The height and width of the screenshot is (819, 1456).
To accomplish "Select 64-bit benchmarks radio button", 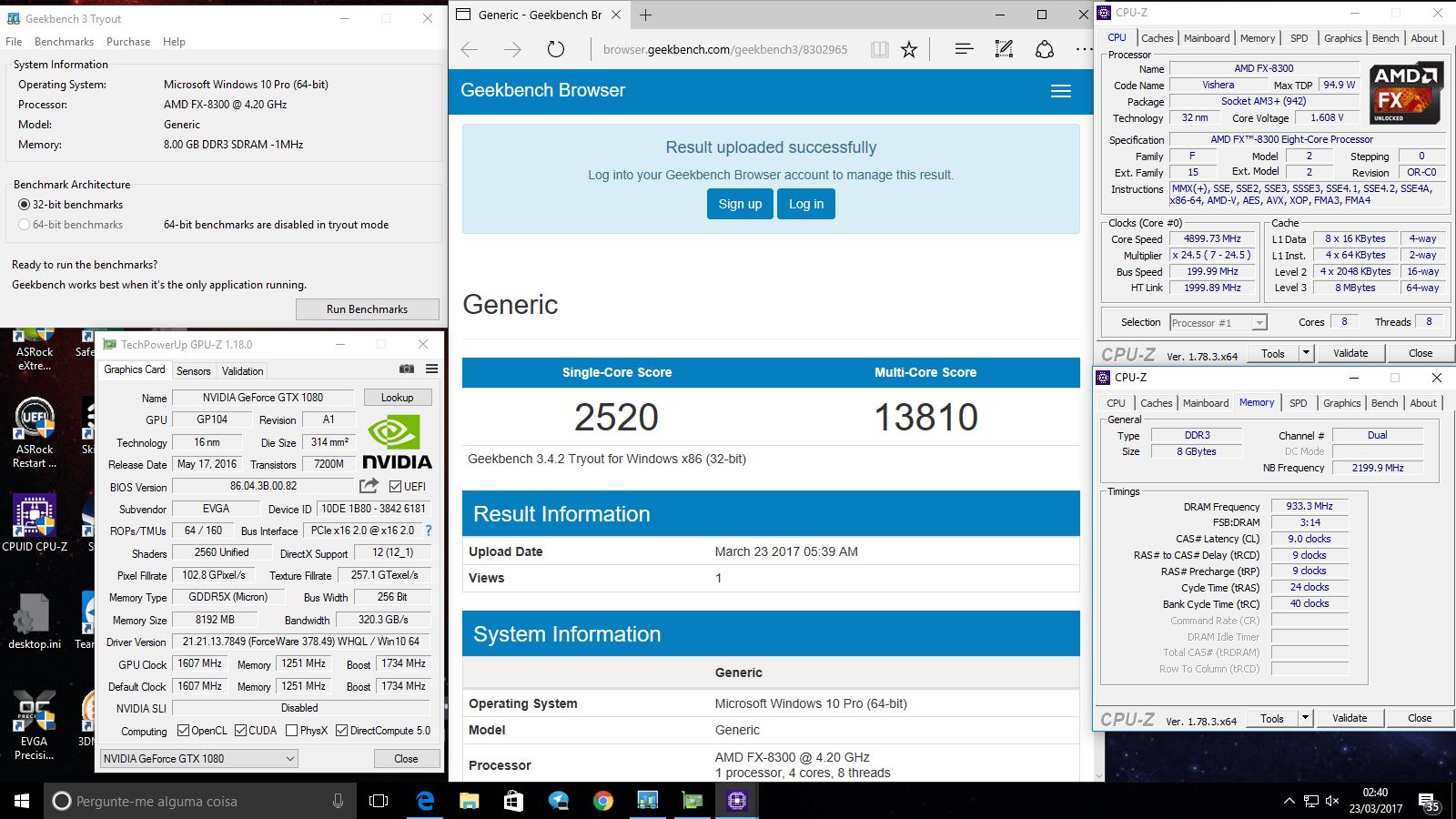I will click(24, 225).
